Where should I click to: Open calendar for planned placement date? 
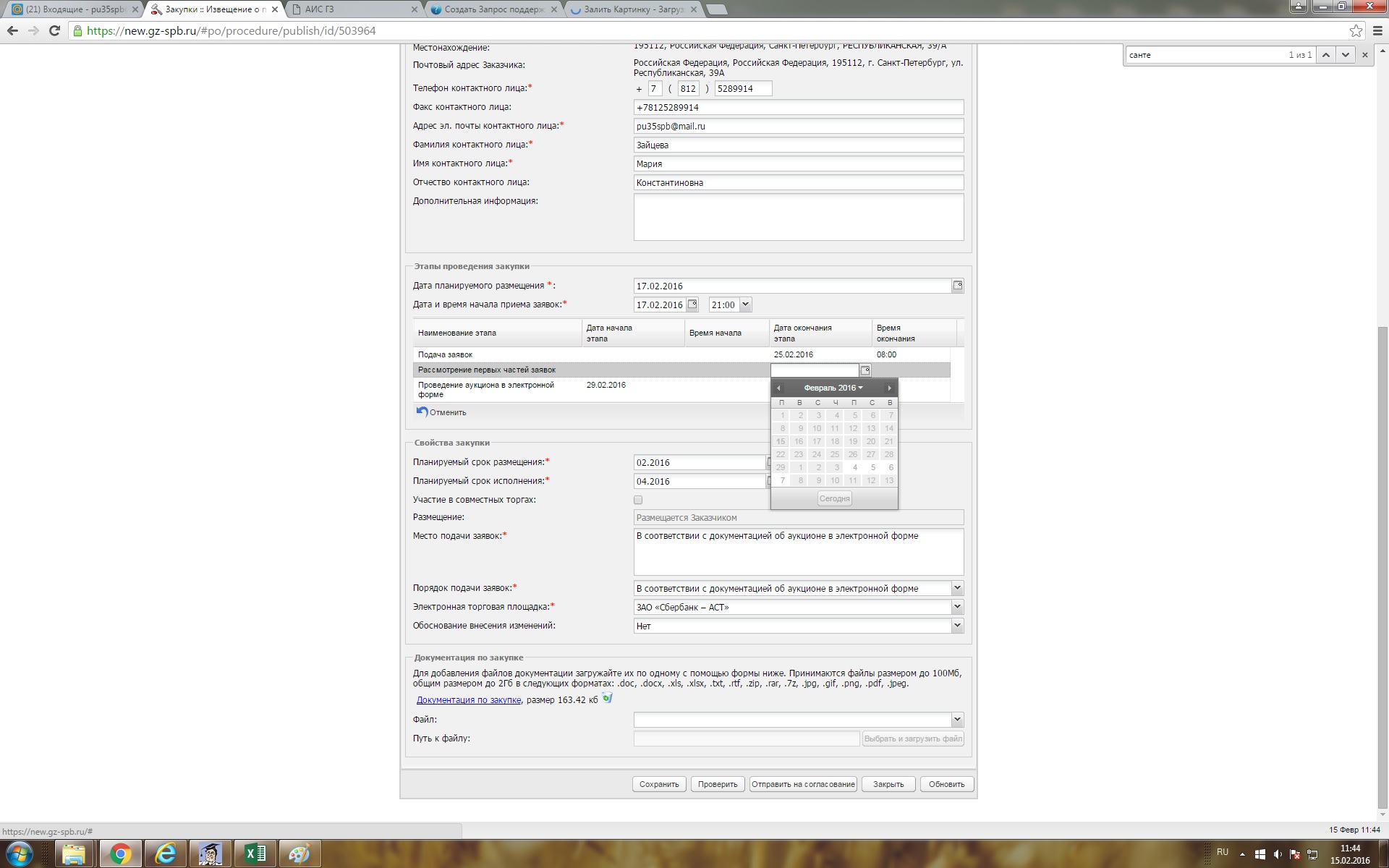pos(957,286)
